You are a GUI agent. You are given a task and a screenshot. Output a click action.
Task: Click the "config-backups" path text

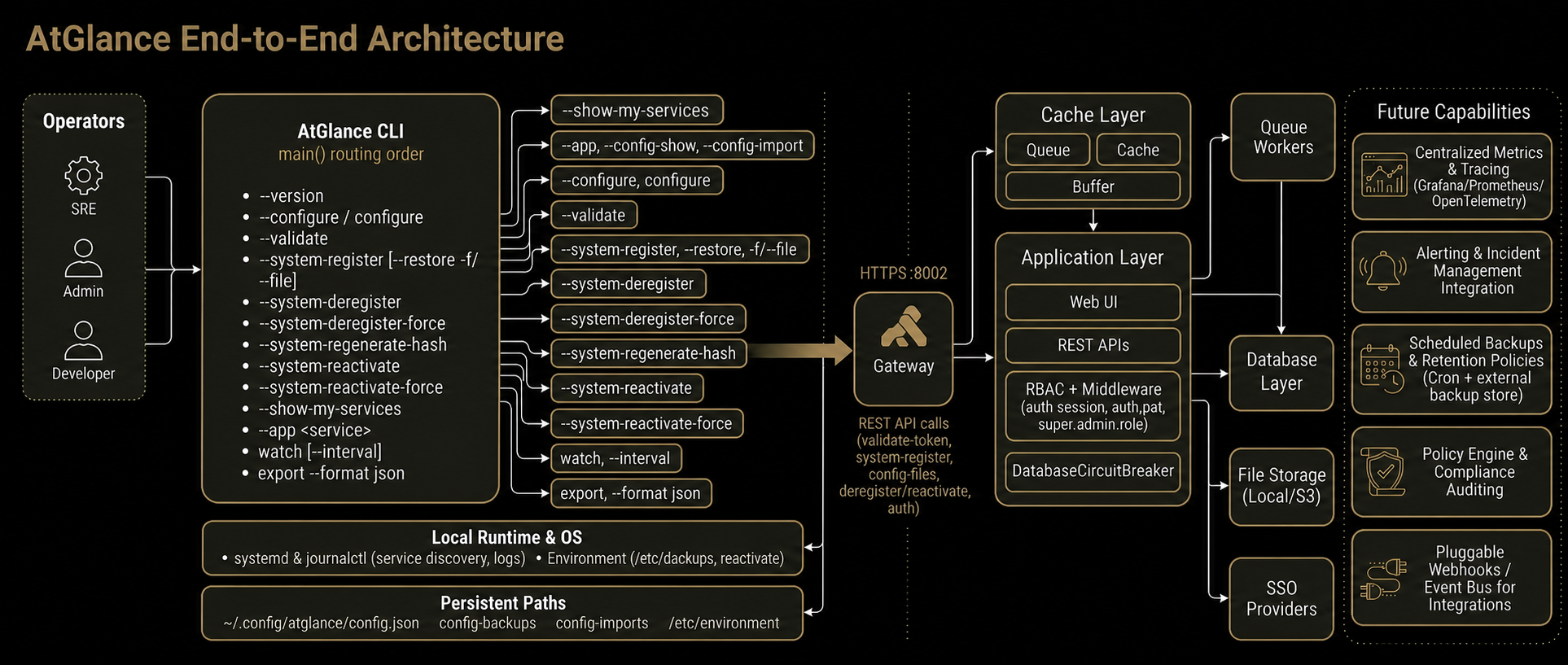(x=488, y=623)
